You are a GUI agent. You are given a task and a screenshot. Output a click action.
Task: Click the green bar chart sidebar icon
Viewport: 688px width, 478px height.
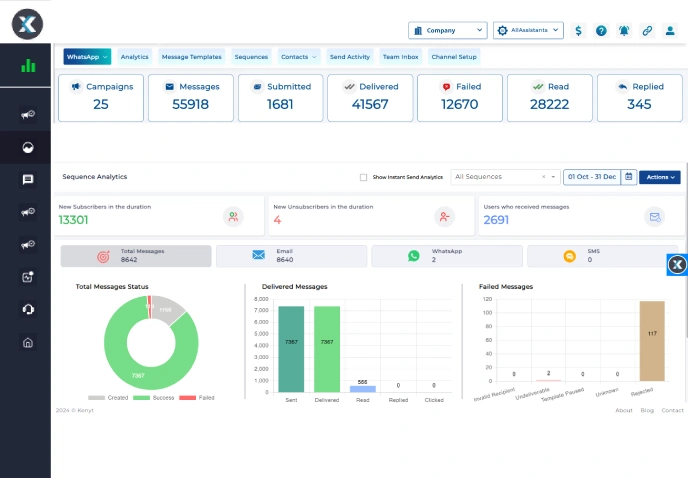click(x=28, y=66)
